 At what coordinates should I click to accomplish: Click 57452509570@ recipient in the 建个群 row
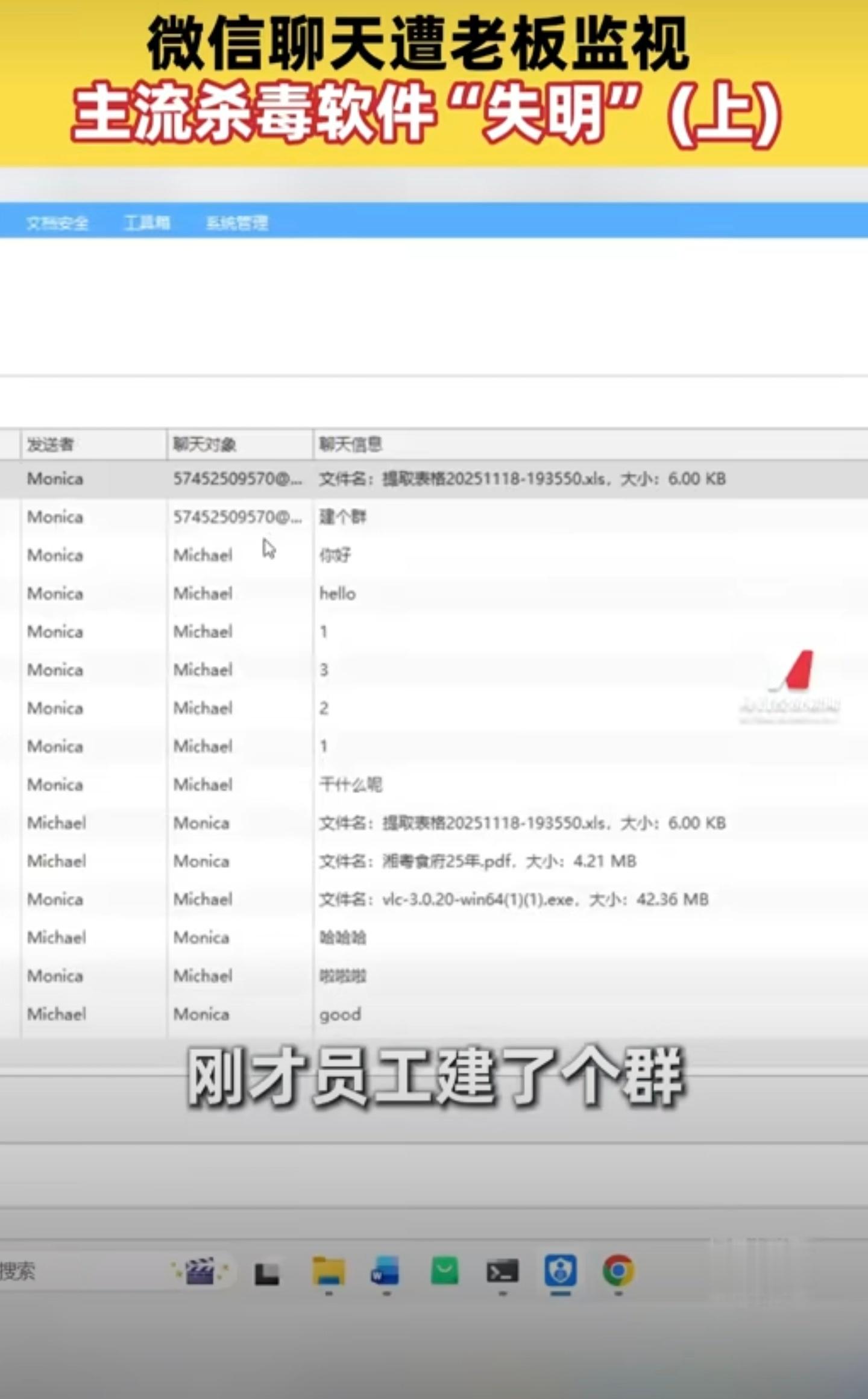pyautogui.click(x=237, y=517)
